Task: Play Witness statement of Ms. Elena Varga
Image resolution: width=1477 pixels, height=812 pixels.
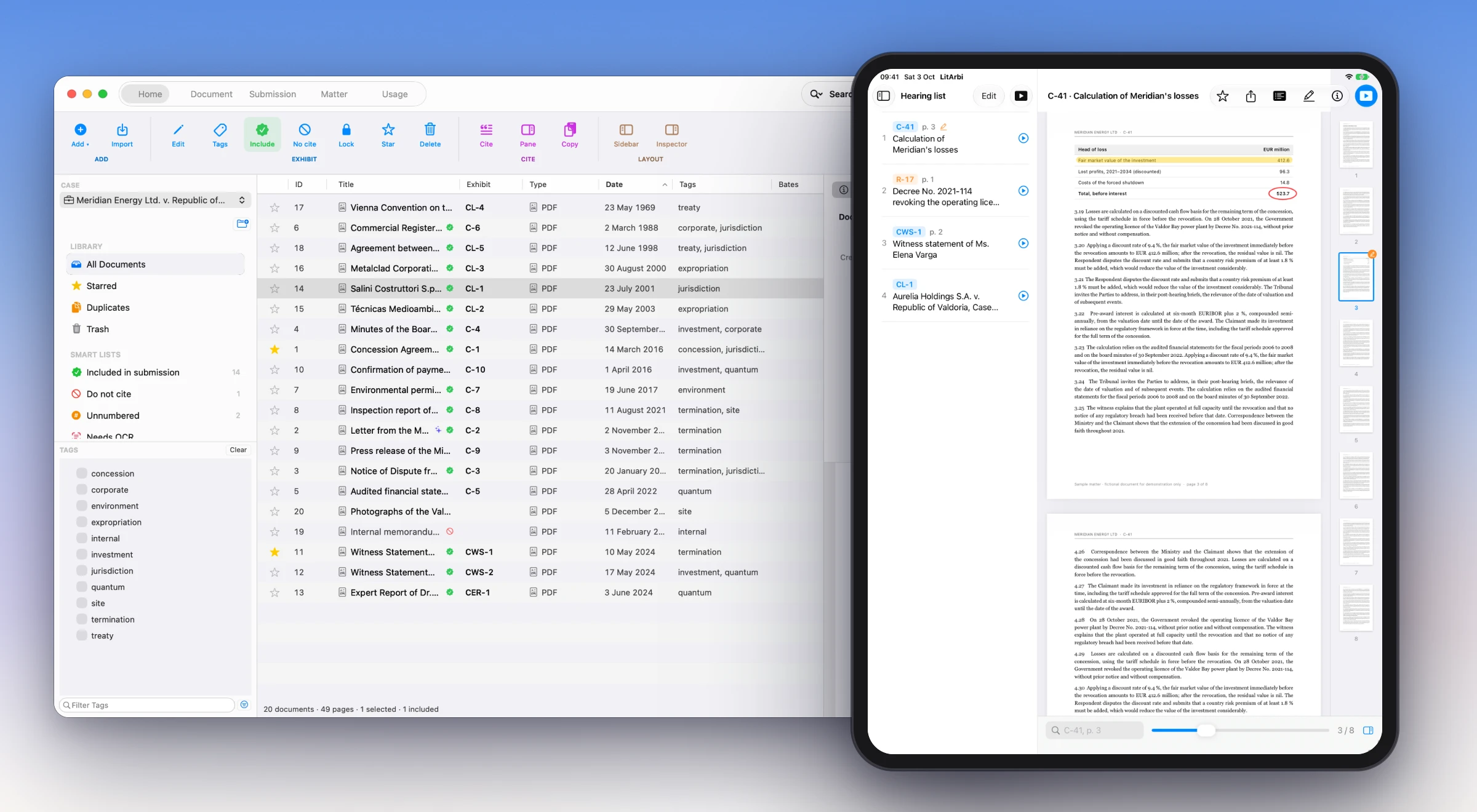Action: [1023, 244]
